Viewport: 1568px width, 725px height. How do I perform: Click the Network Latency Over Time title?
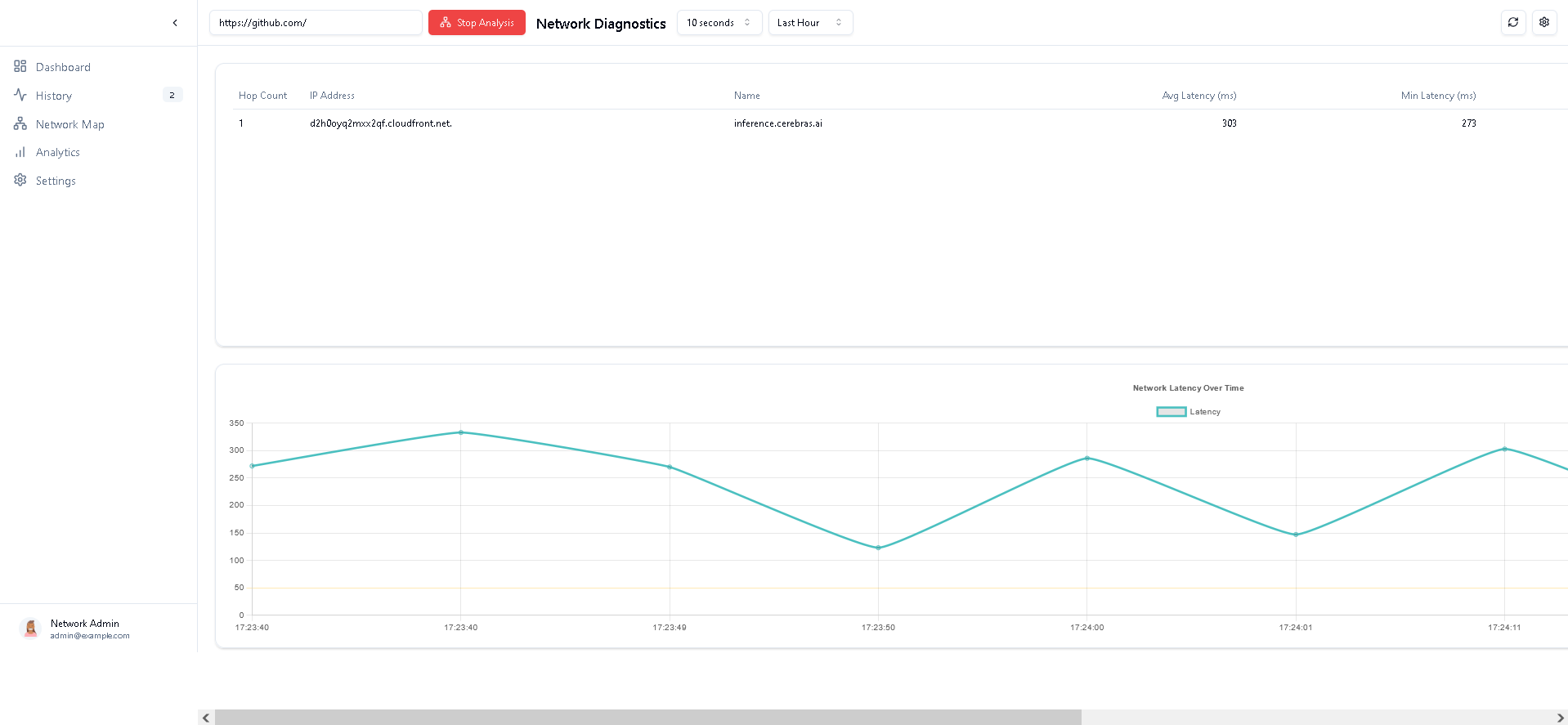(1188, 388)
